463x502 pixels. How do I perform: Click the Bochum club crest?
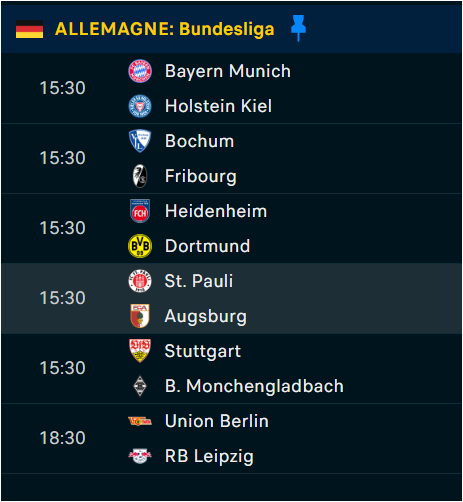pyautogui.click(x=140, y=141)
